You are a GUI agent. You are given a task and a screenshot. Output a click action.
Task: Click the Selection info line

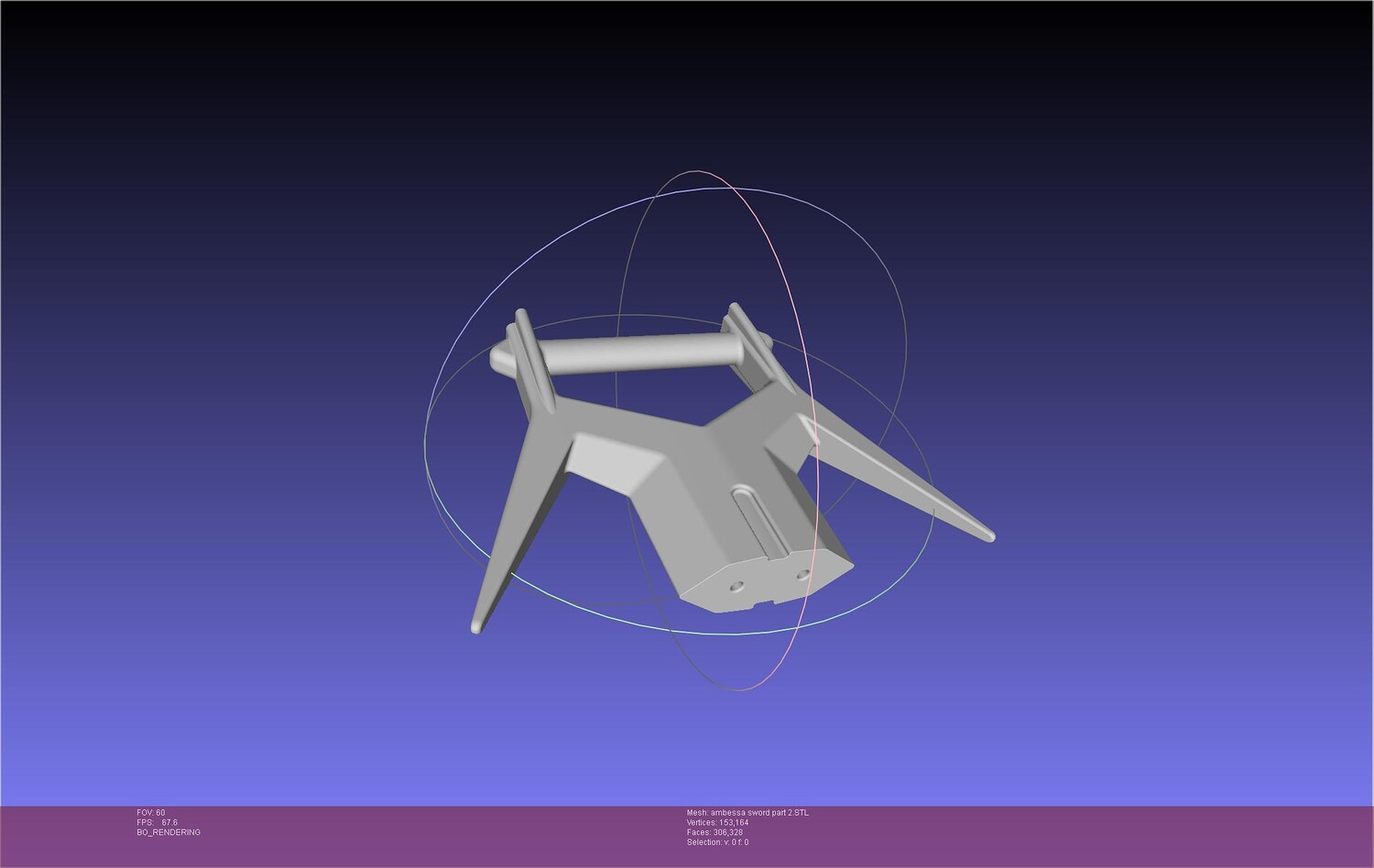pos(717,843)
